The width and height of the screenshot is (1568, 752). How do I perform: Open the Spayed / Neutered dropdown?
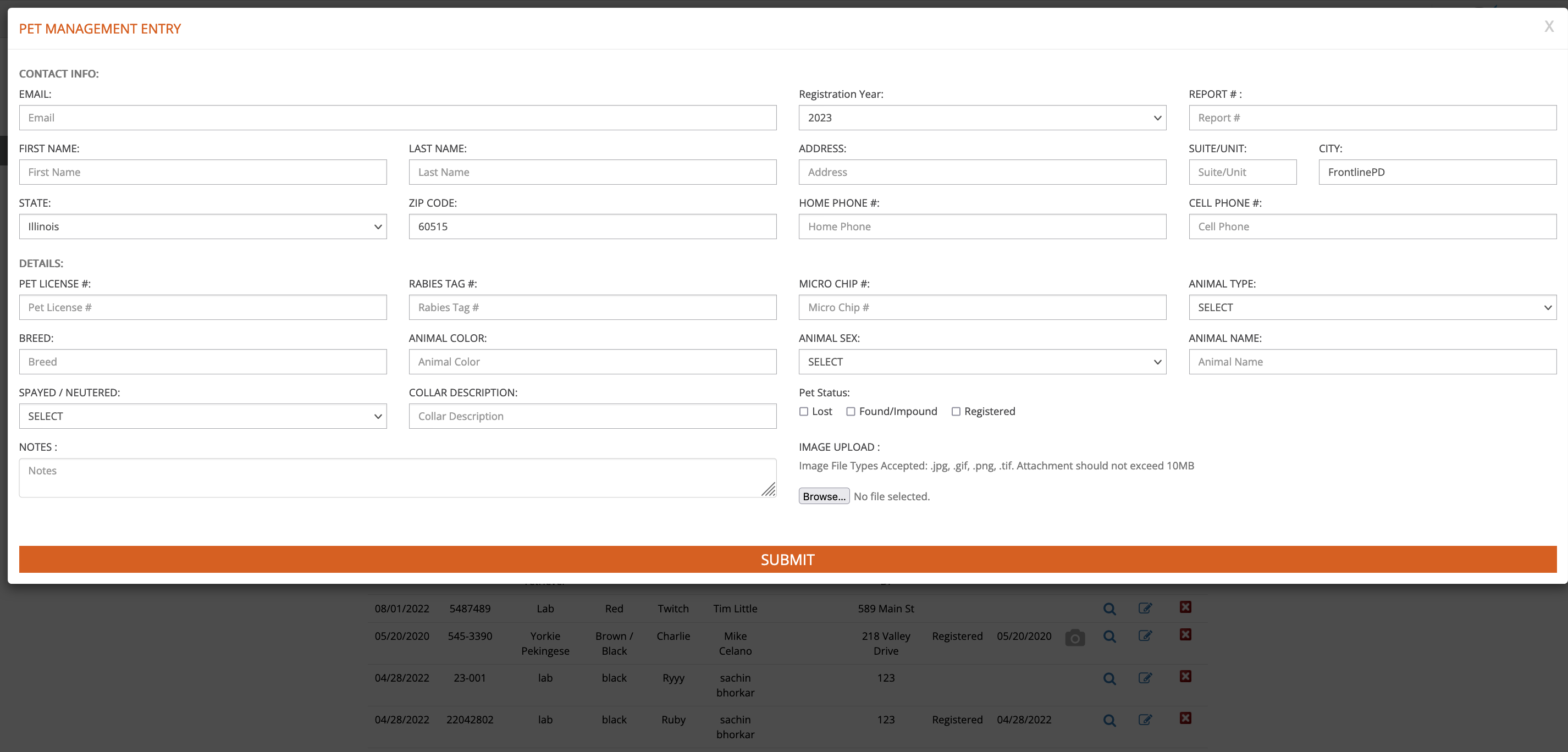pos(203,417)
